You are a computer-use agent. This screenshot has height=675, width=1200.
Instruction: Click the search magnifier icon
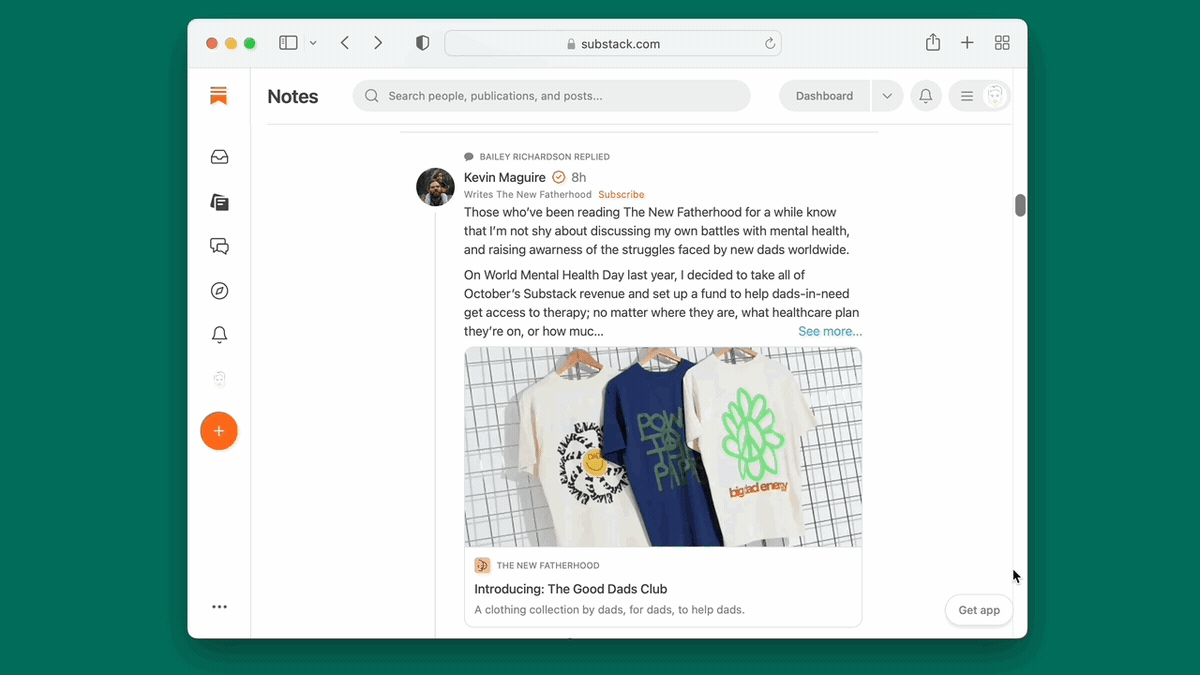[372, 96]
